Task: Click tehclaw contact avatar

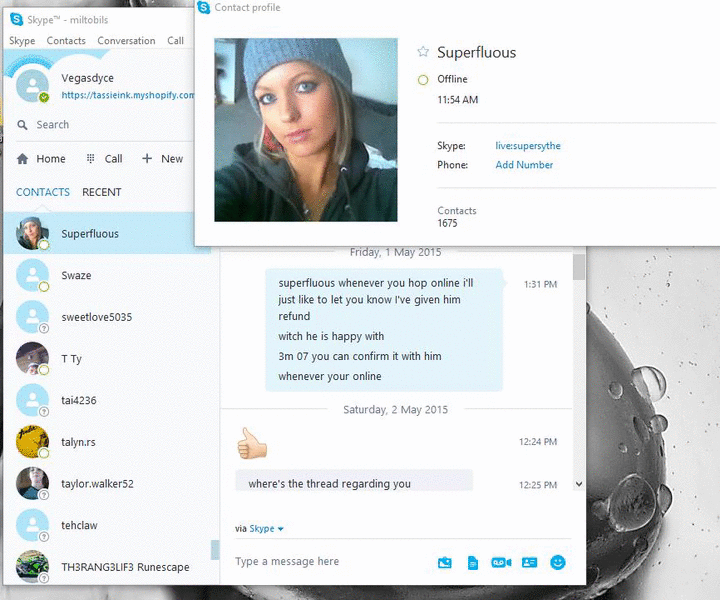Action: pos(32,525)
